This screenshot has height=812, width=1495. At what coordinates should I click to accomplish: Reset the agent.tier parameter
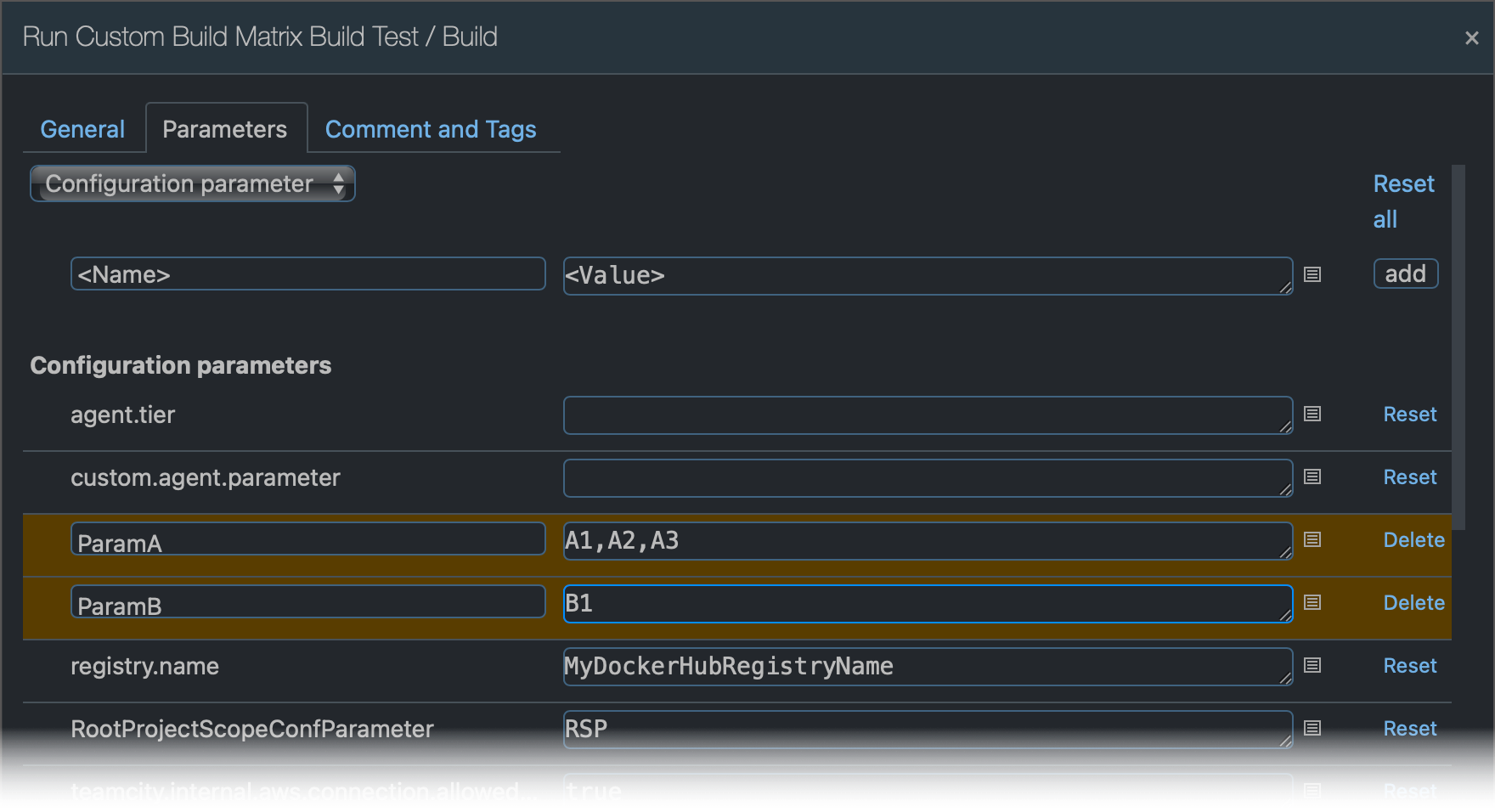pyautogui.click(x=1409, y=414)
